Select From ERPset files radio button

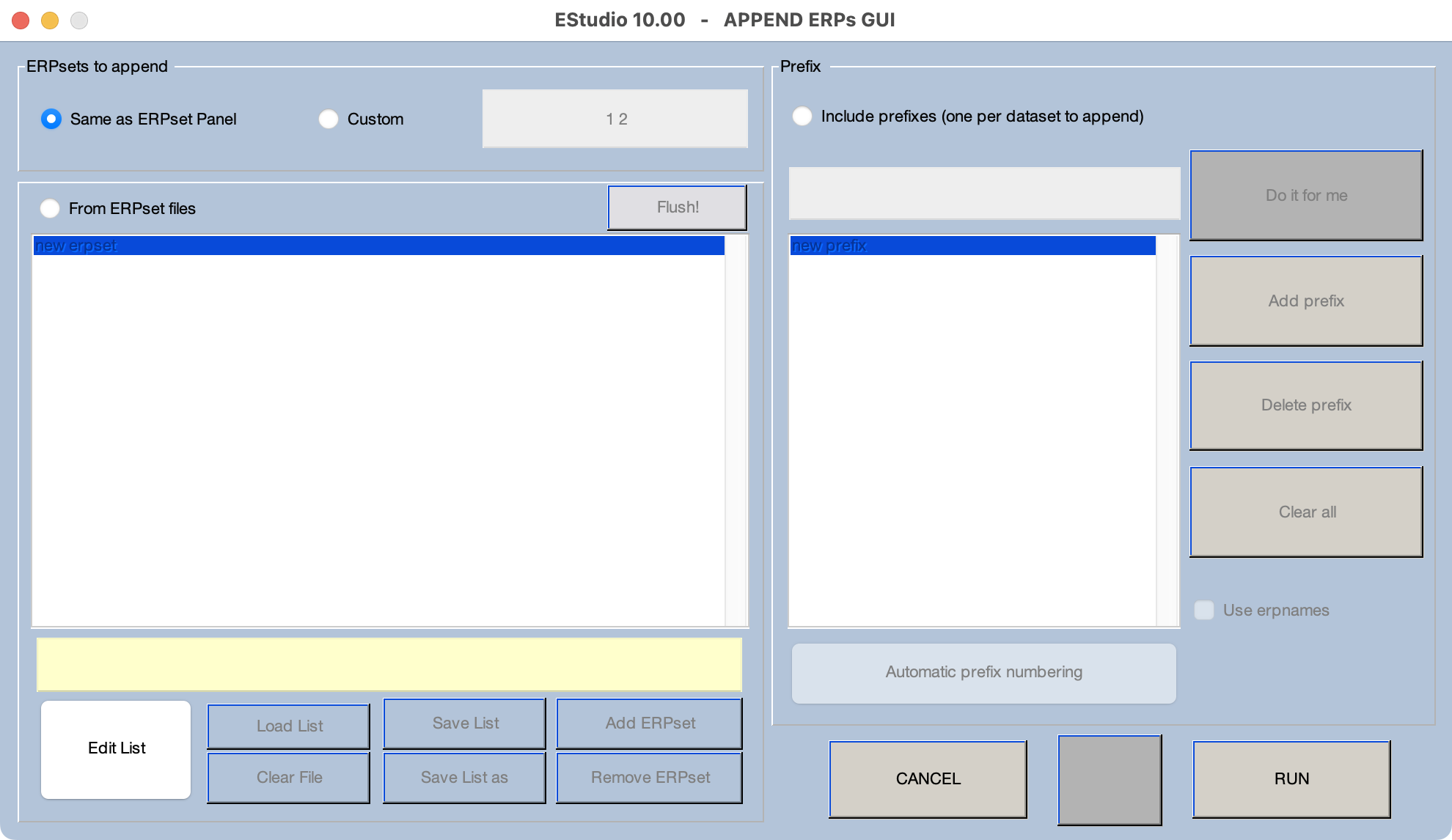click(49, 208)
